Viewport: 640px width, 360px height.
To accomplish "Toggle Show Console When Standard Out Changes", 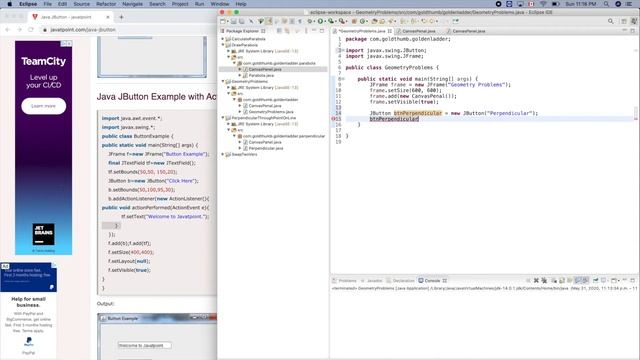I will (578, 280).
